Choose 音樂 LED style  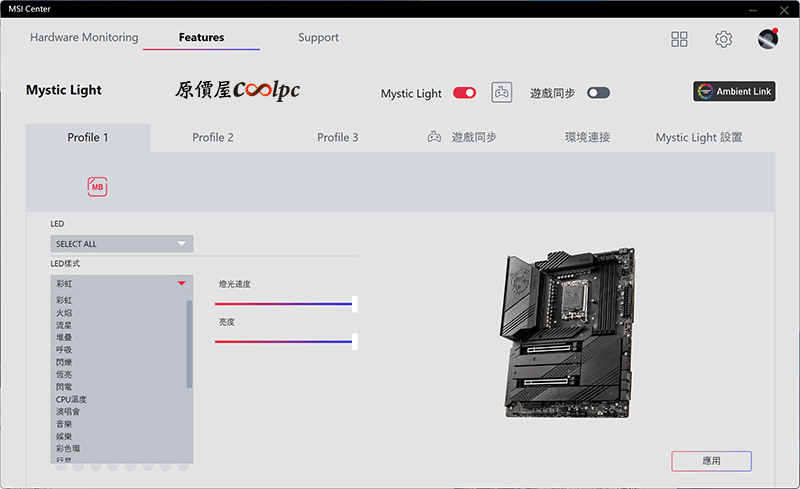[64, 424]
